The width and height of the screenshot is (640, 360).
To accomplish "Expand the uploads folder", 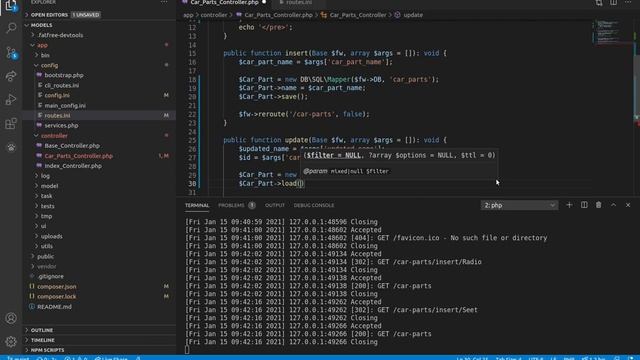I will pyautogui.click(x=51, y=236).
